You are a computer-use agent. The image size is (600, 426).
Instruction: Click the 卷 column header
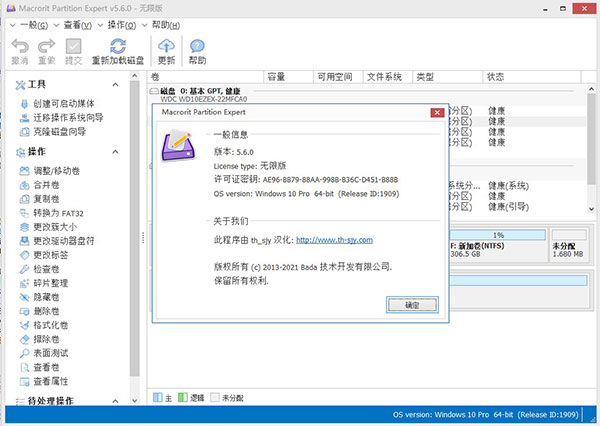click(x=206, y=77)
